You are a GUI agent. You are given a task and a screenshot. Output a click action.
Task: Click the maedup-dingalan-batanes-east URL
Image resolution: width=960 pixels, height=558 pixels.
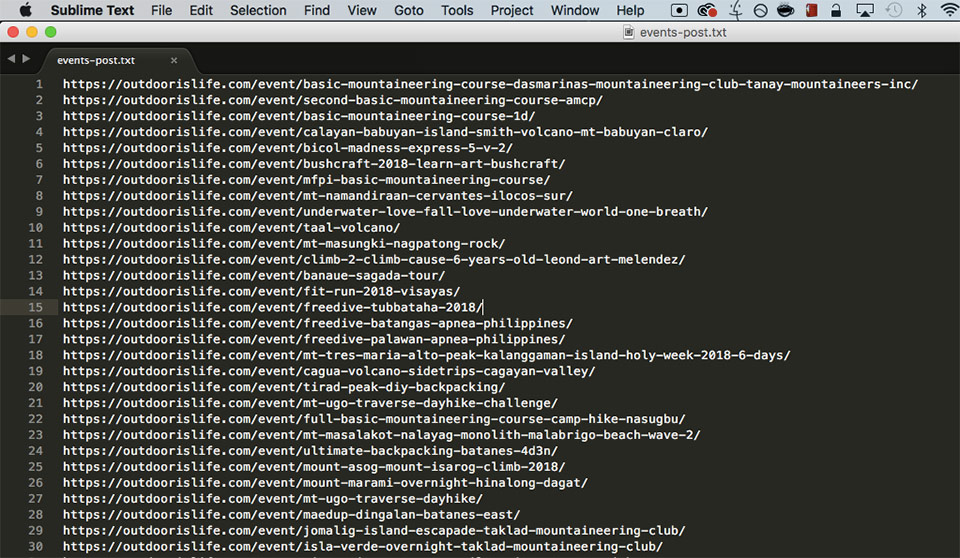coord(291,515)
